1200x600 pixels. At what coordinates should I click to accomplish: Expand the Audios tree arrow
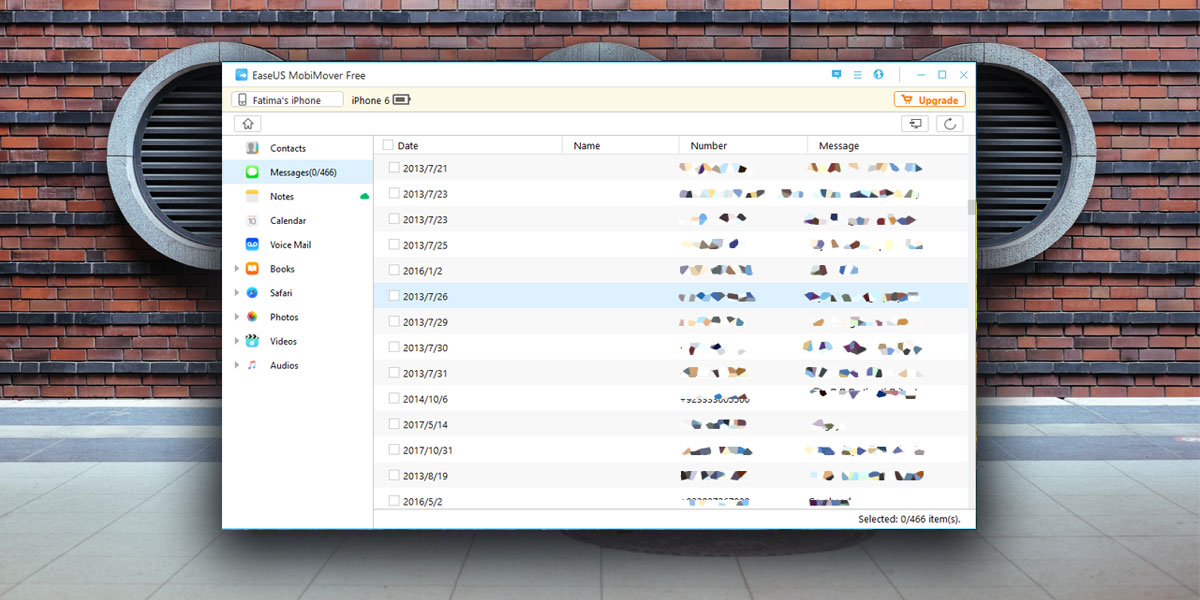[237, 365]
